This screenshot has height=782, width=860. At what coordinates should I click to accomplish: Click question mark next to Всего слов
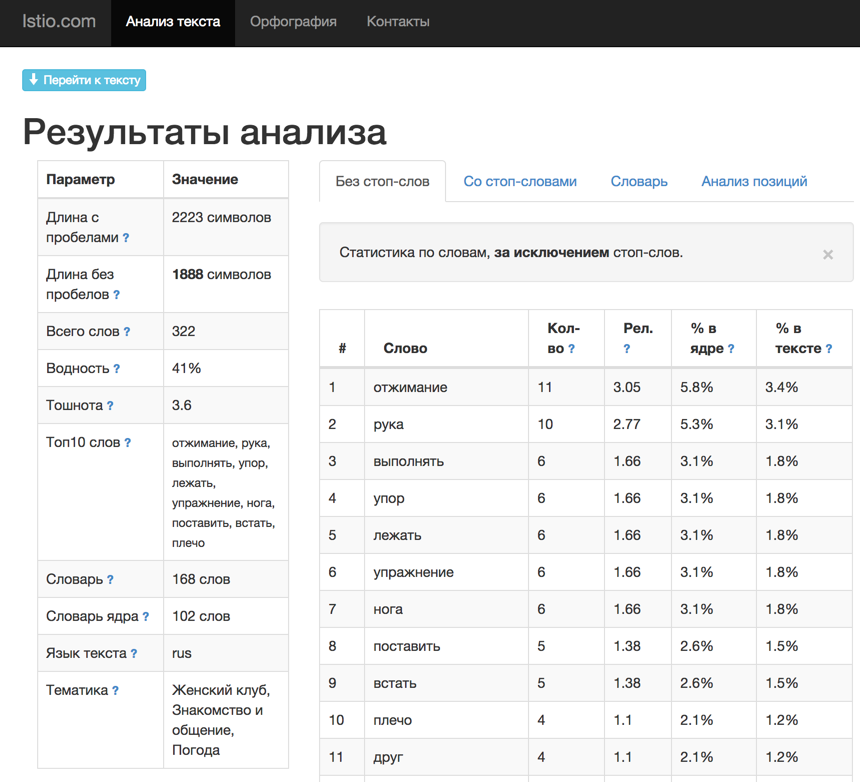click(127, 332)
